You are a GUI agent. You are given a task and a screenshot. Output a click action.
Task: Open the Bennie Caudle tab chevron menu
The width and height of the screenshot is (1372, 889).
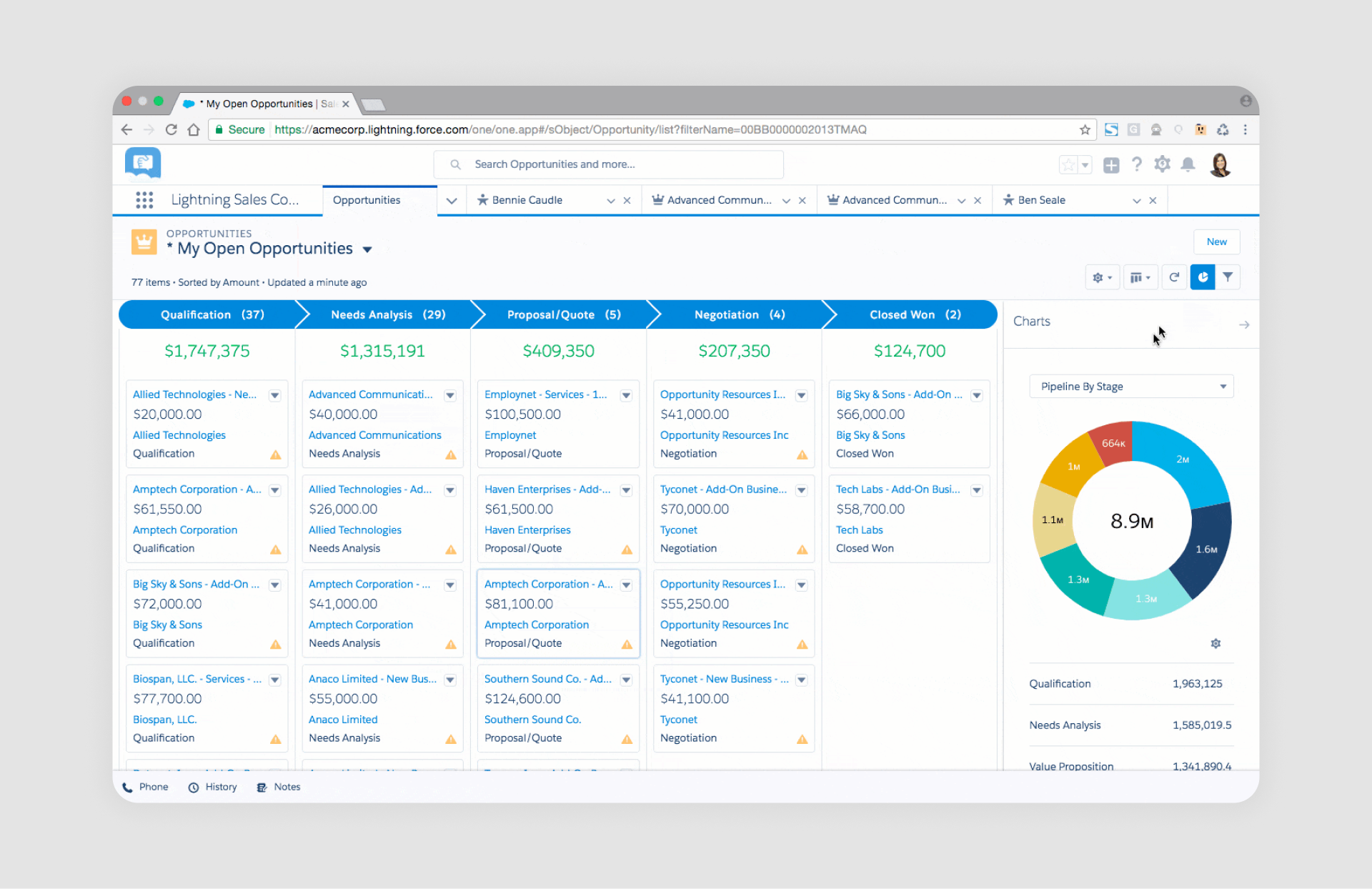click(x=611, y=201)
